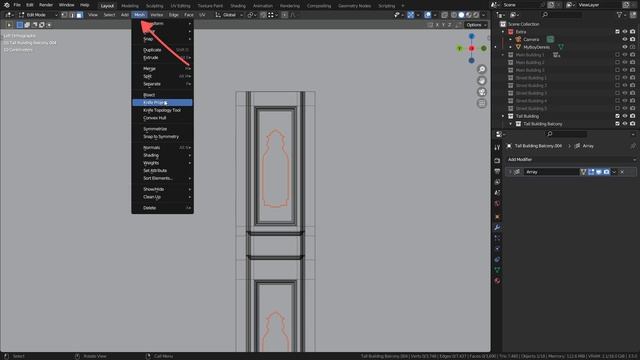
Task: Click the blue Z axis on navigation gizmo
Action: [471, 36]
